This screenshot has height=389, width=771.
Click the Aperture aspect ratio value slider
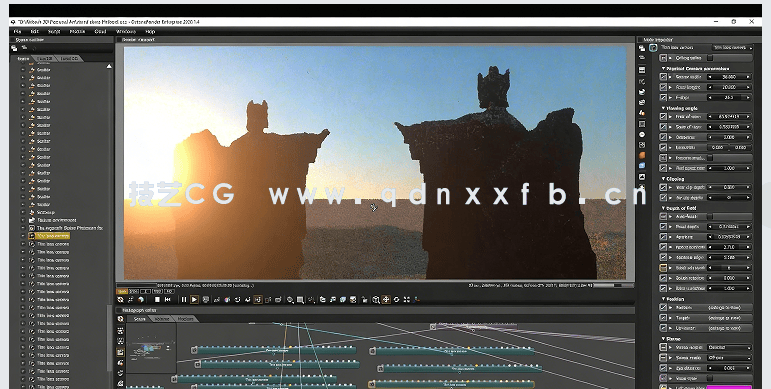click(x=730, y=247)
